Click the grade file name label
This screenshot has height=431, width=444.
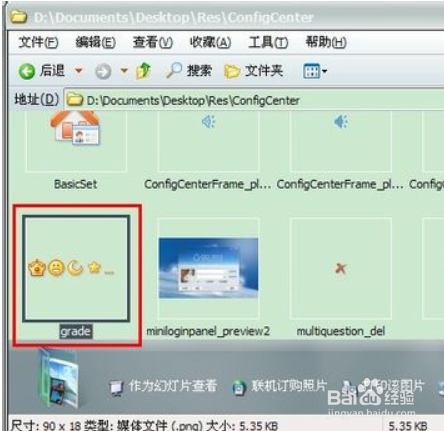point(76,332)
